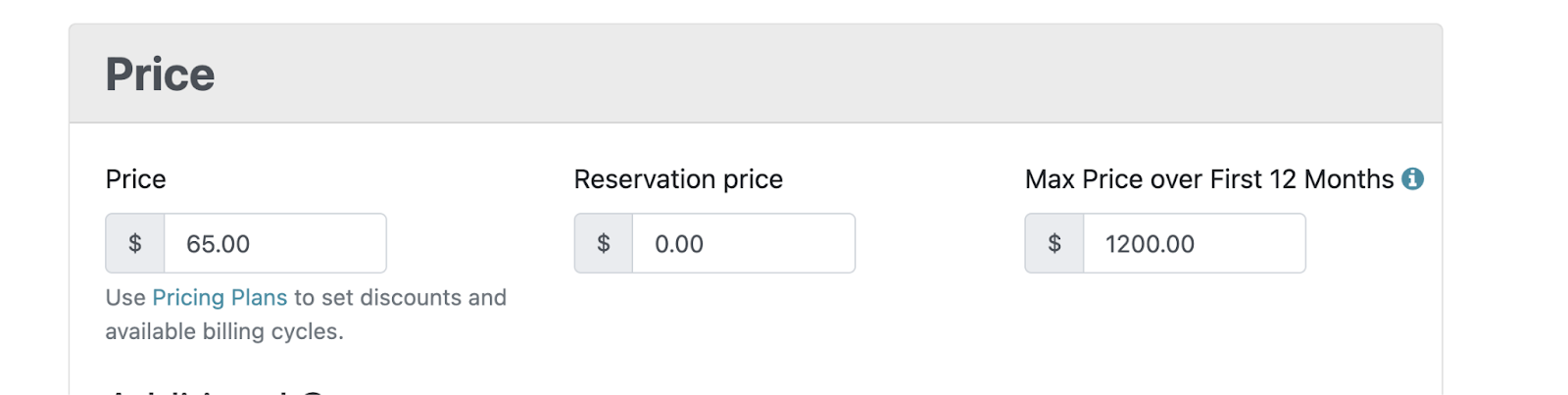Click the small Price field label
The width and height of the screenshot is (1568, 395).
click(135, 179)
